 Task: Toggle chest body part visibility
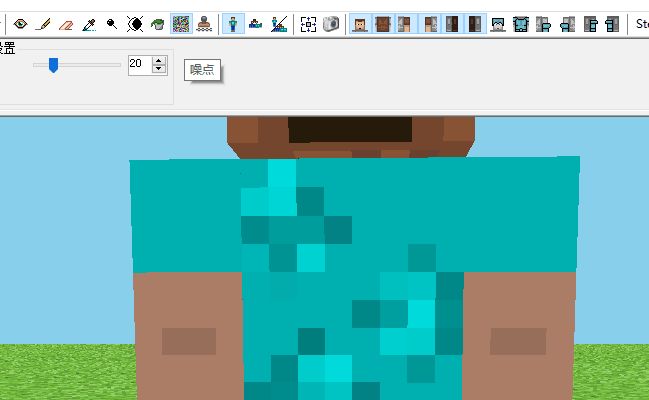click(x=383, y=24)
